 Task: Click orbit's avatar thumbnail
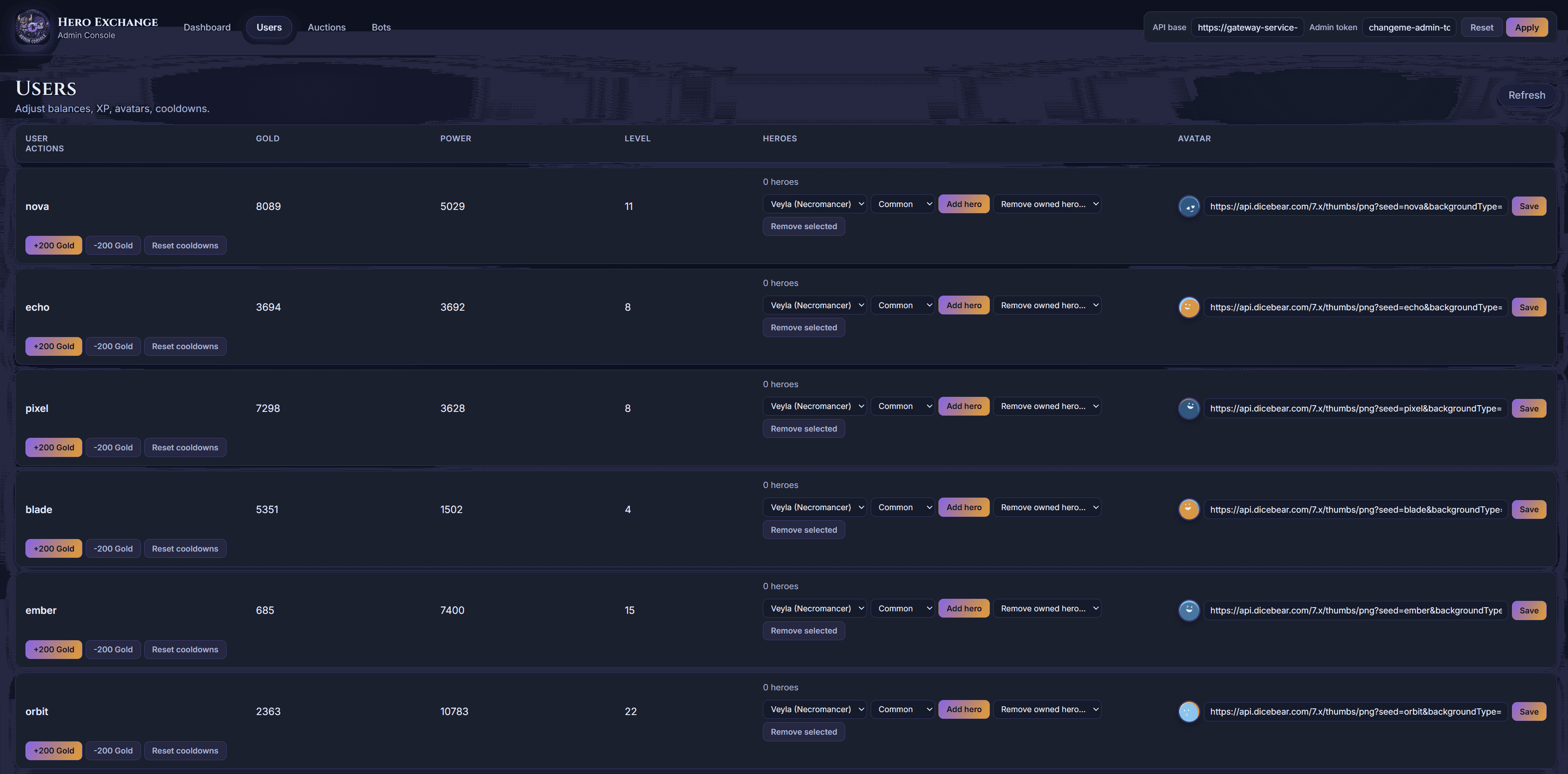click(x=1189, y=711)
